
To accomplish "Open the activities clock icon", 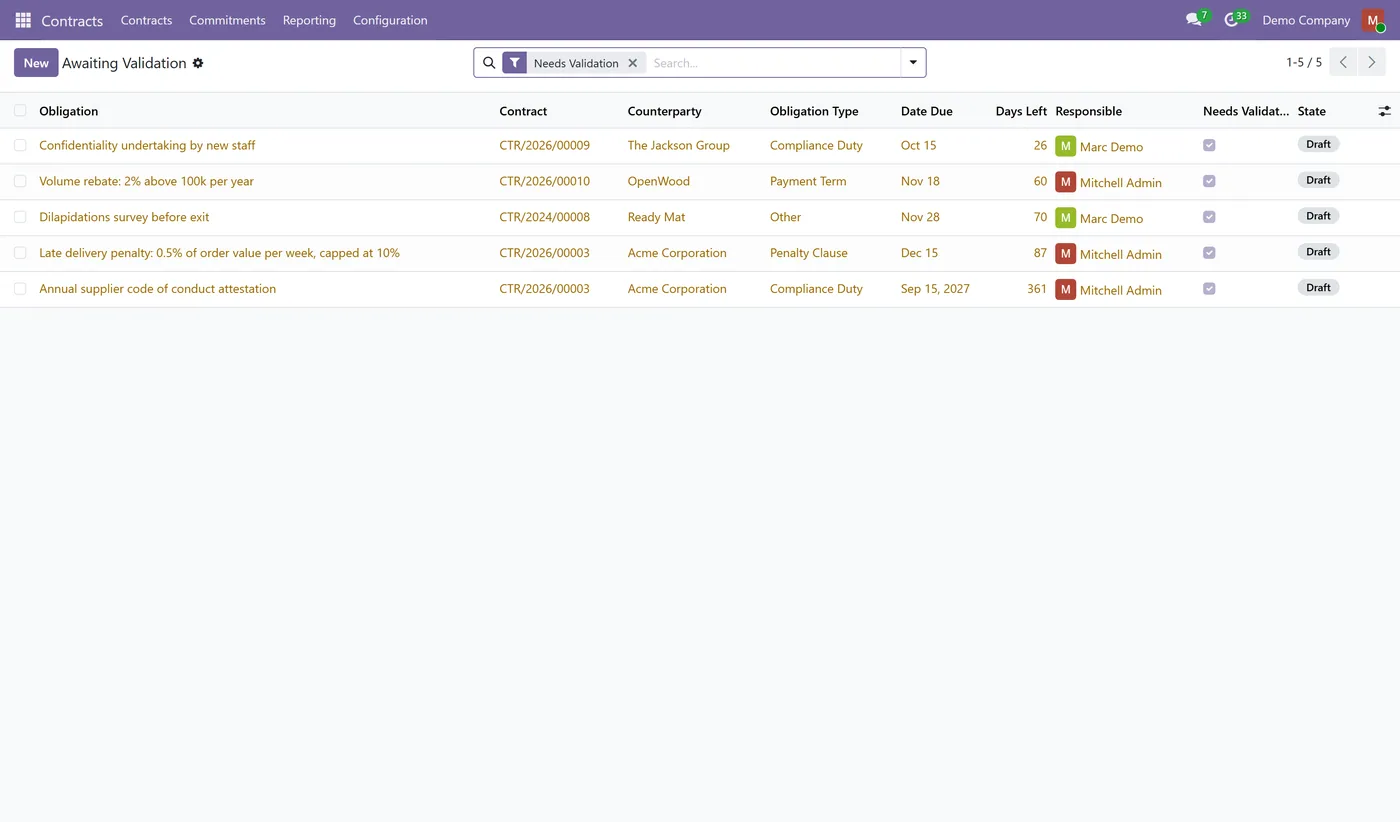I will (x=1232, y=20).
